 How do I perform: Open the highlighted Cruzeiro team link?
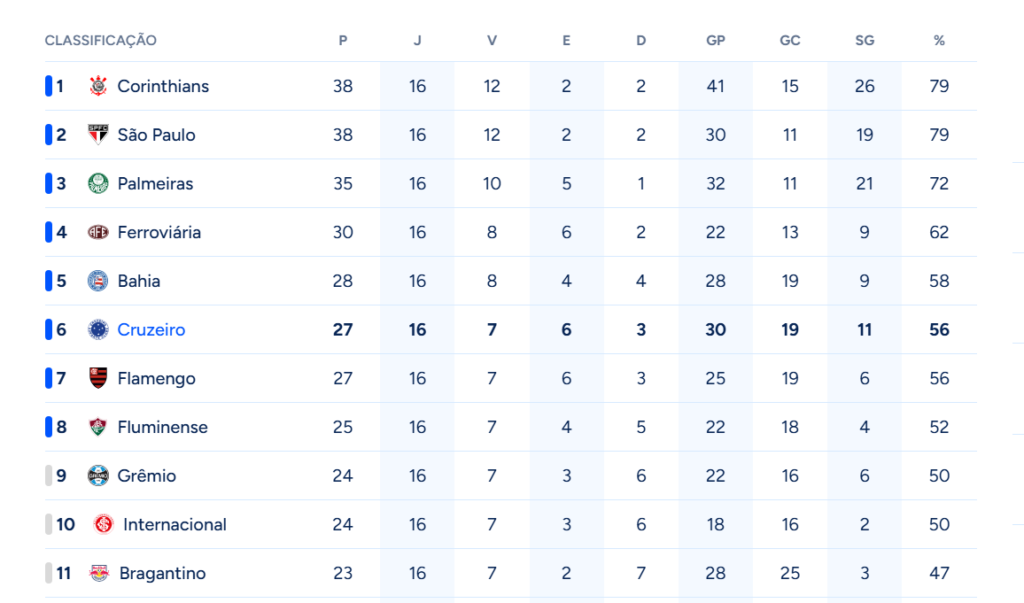click(151, 330)
